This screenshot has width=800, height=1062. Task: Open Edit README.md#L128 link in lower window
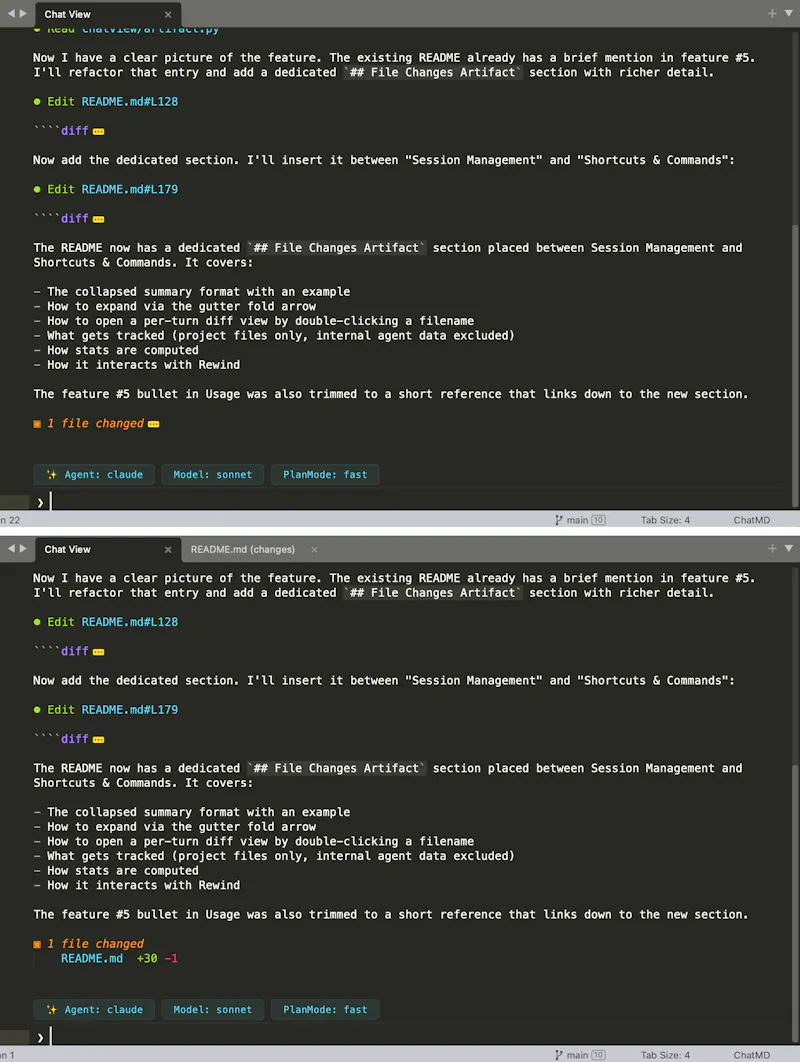point(129,622)
